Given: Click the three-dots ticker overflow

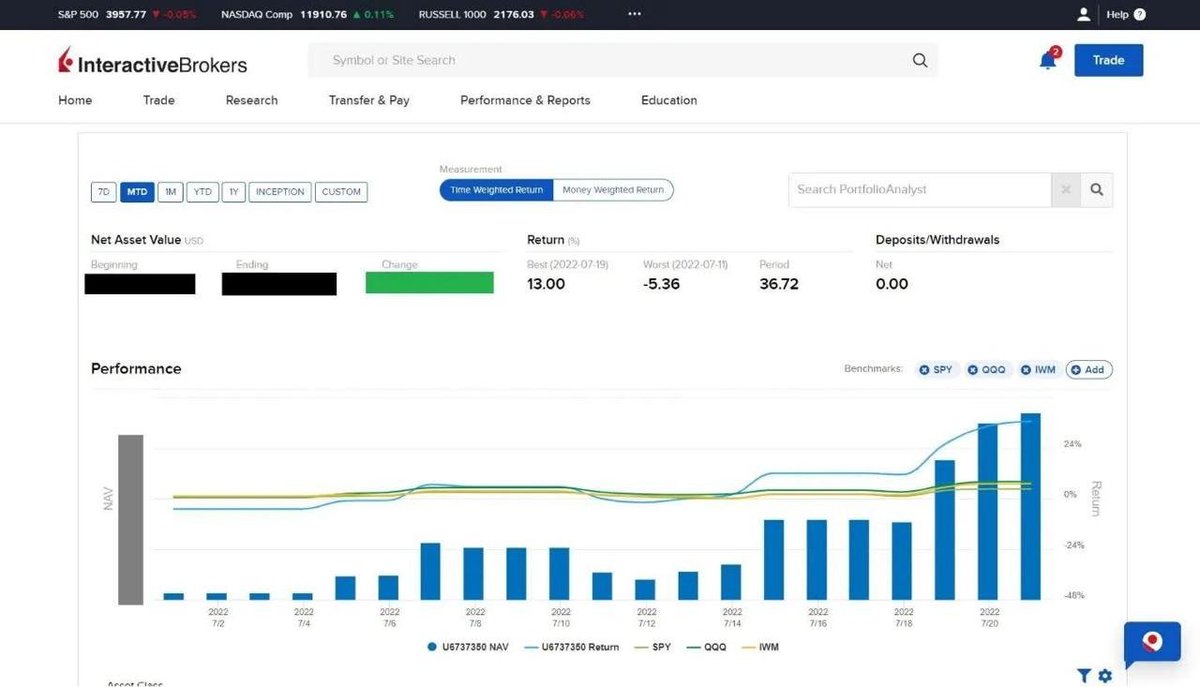Looking at the screenshot, I should point(634,15).
